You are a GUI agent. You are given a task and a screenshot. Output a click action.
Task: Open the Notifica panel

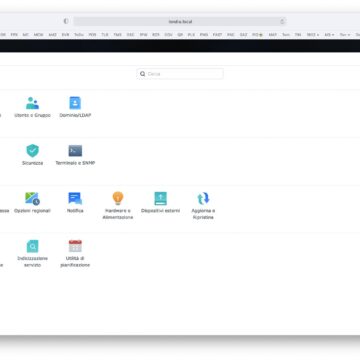click(75, 203)
